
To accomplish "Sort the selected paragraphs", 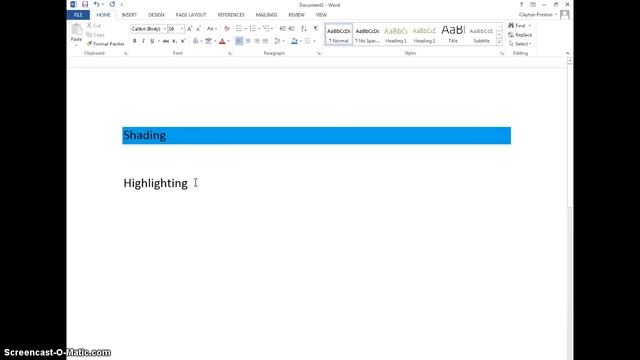I will coord(304,29).
